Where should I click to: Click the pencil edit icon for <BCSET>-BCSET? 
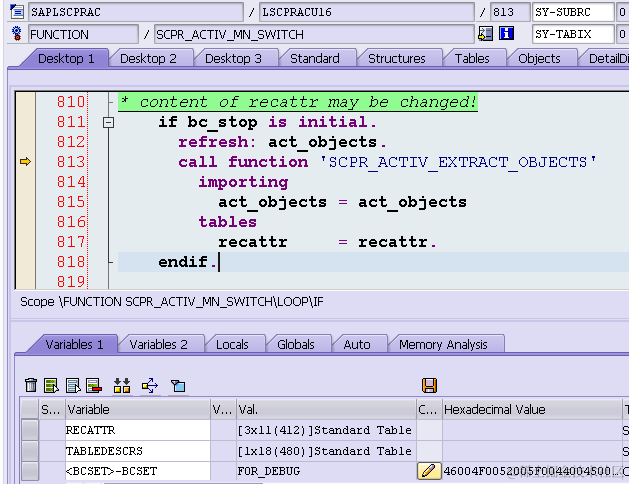pyautogui.click(x=429, y=471)
